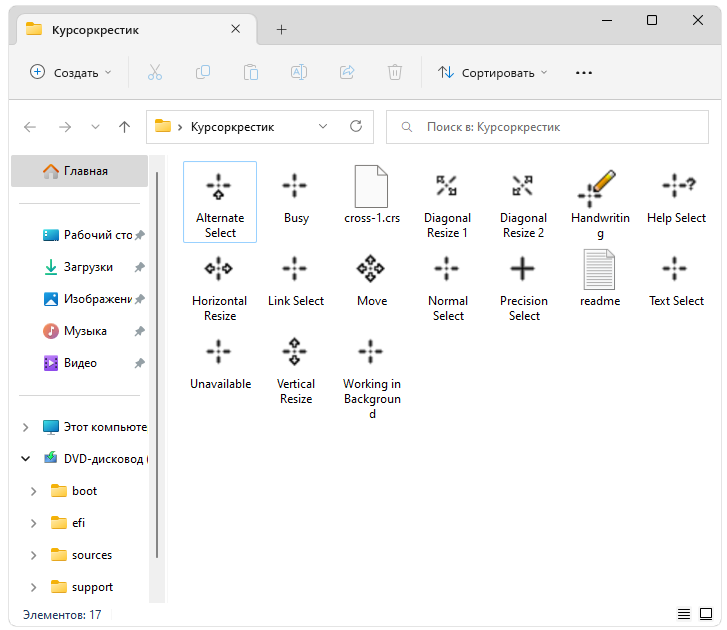Image resolution: width=727 pixels, height=630 pixels.
Task: Collapse the DVD drive tree node
Action: click(x=25, y=459)
